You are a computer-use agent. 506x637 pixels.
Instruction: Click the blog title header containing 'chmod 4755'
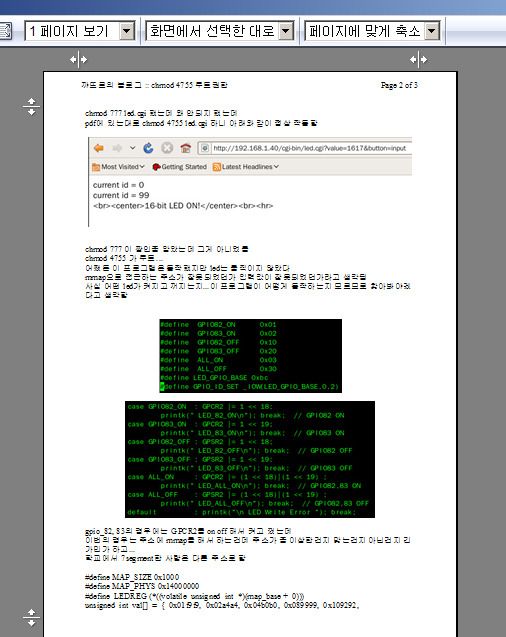(x=154, y=85)
